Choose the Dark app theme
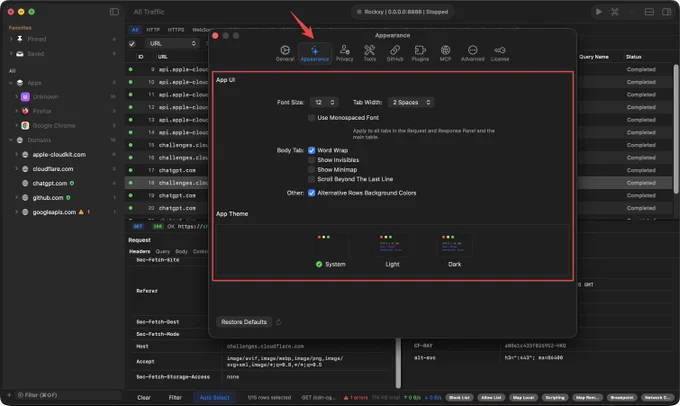Image resolution: width=680 pixels, height=406 pixels. [x=454, y=251]
